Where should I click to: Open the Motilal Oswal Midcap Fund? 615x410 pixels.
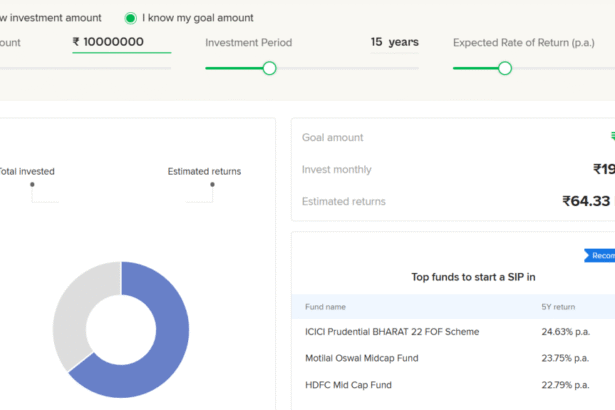click(362, 358)
